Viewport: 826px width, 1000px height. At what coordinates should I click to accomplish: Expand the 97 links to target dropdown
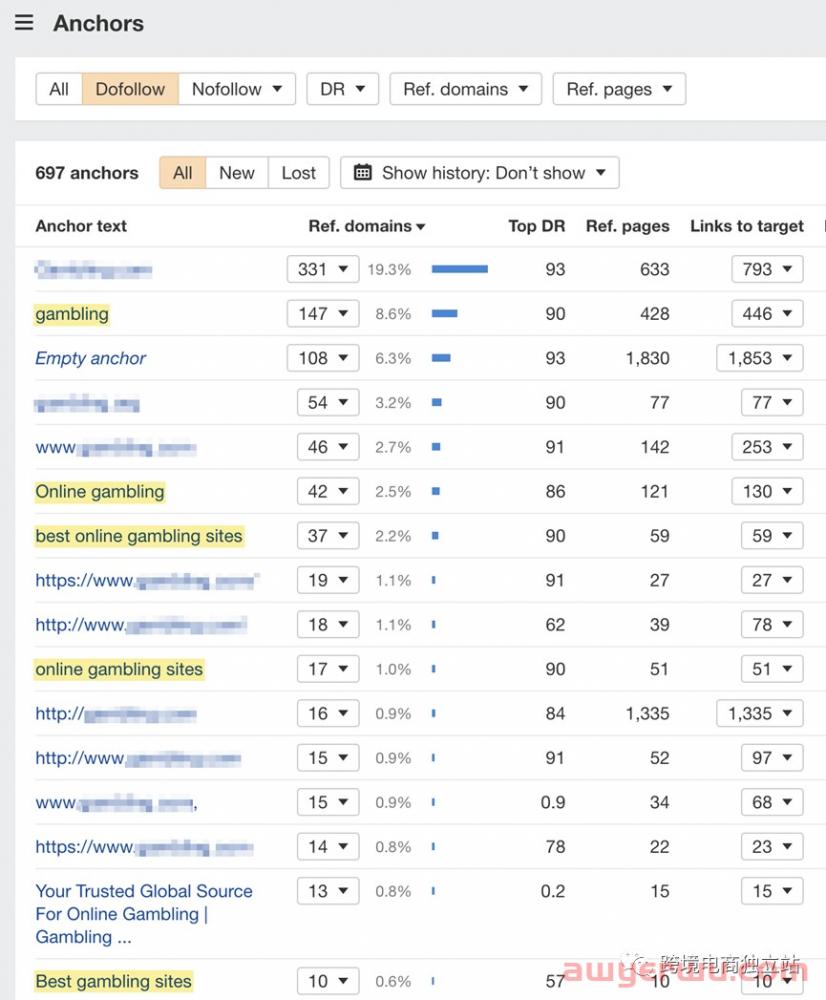point(772,758)
